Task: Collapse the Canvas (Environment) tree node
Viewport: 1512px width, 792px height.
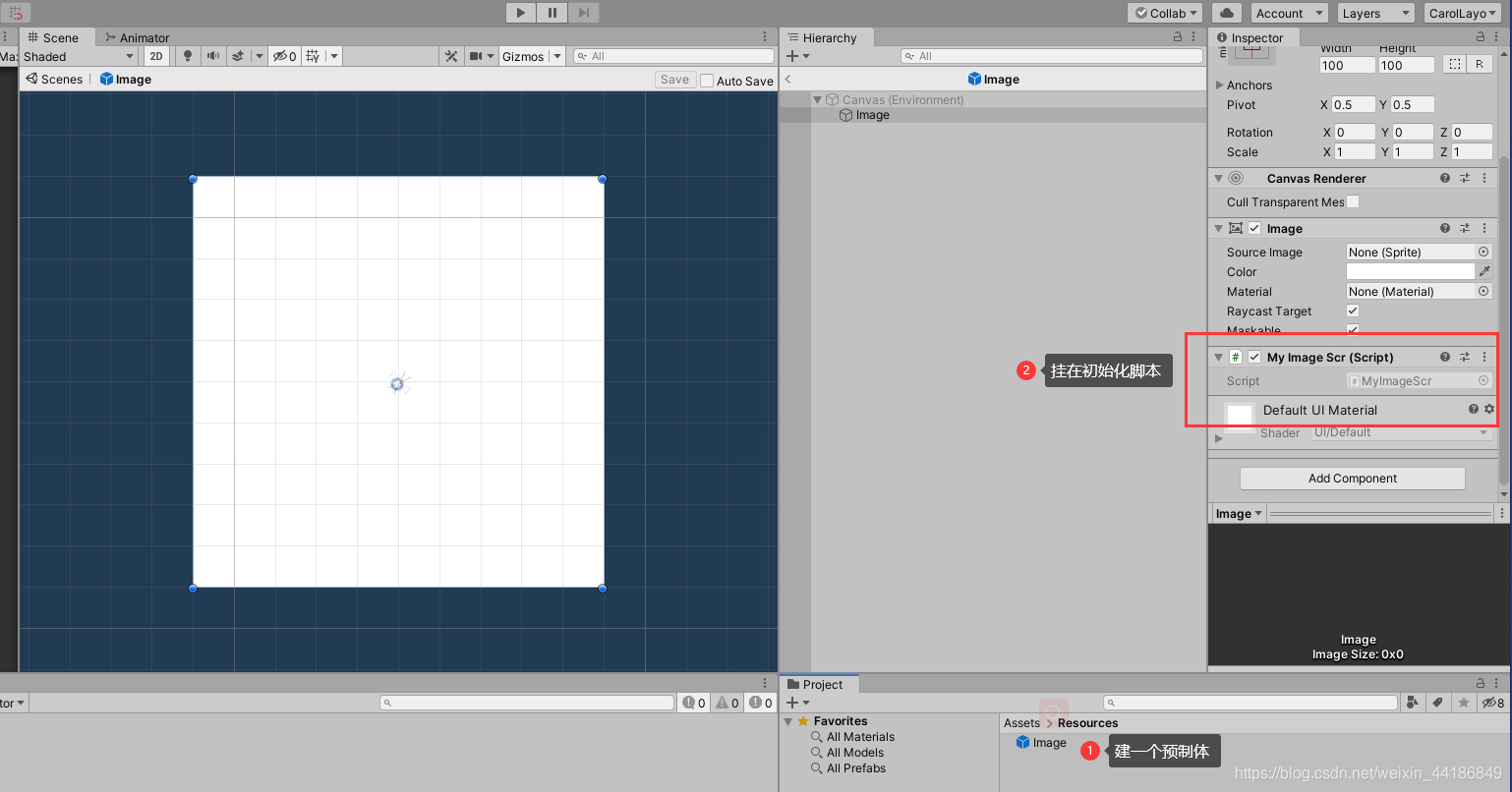Action: pos(818,99)
